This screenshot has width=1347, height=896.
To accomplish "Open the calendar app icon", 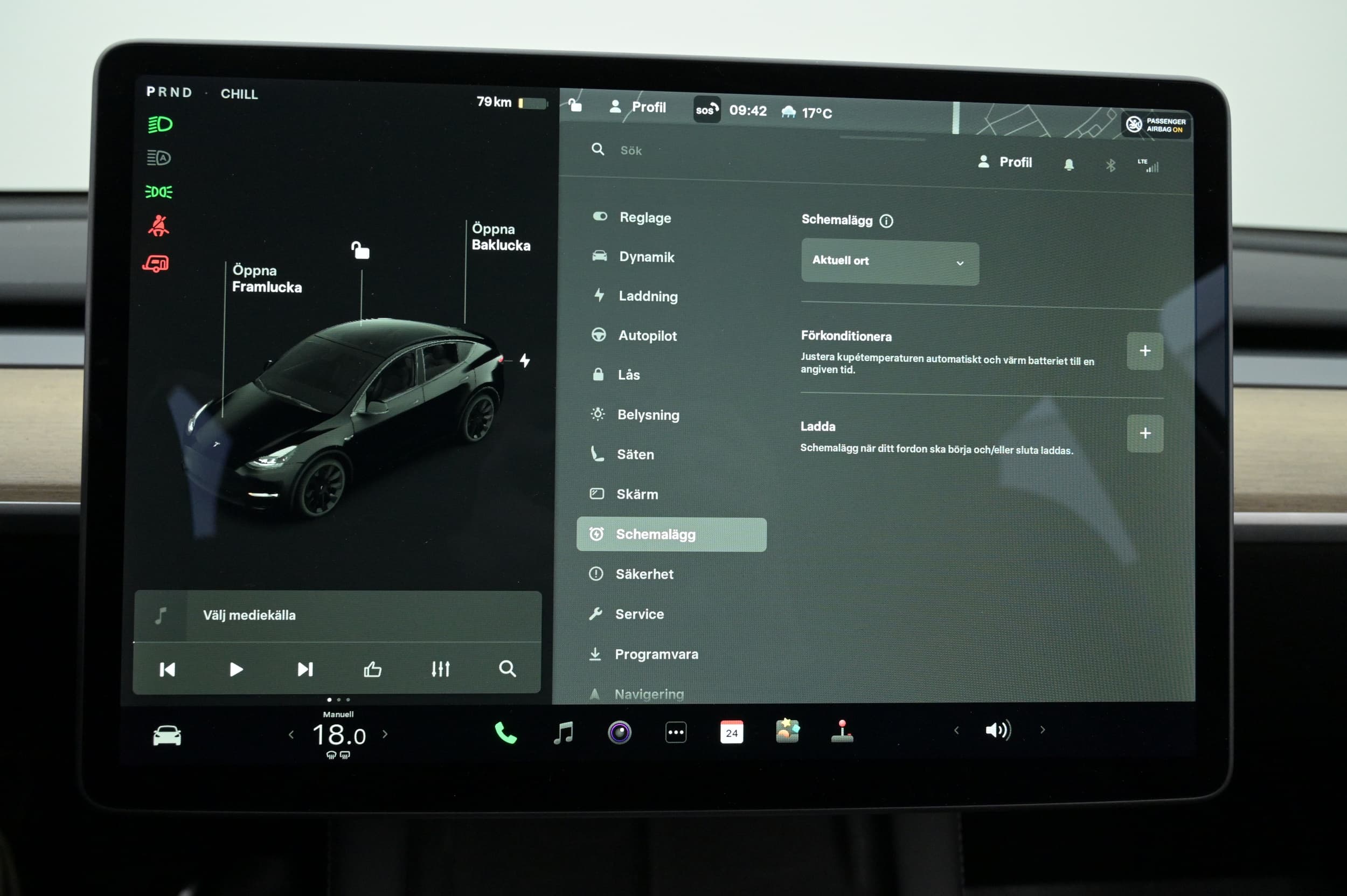I will pos(732,732).
